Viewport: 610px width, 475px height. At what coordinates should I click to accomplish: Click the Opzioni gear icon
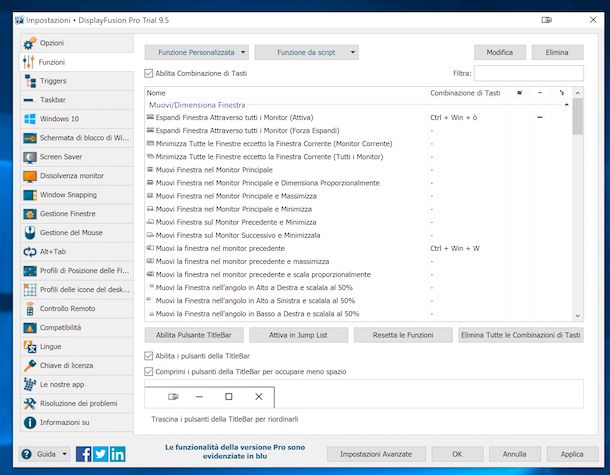tap(30, 44)
